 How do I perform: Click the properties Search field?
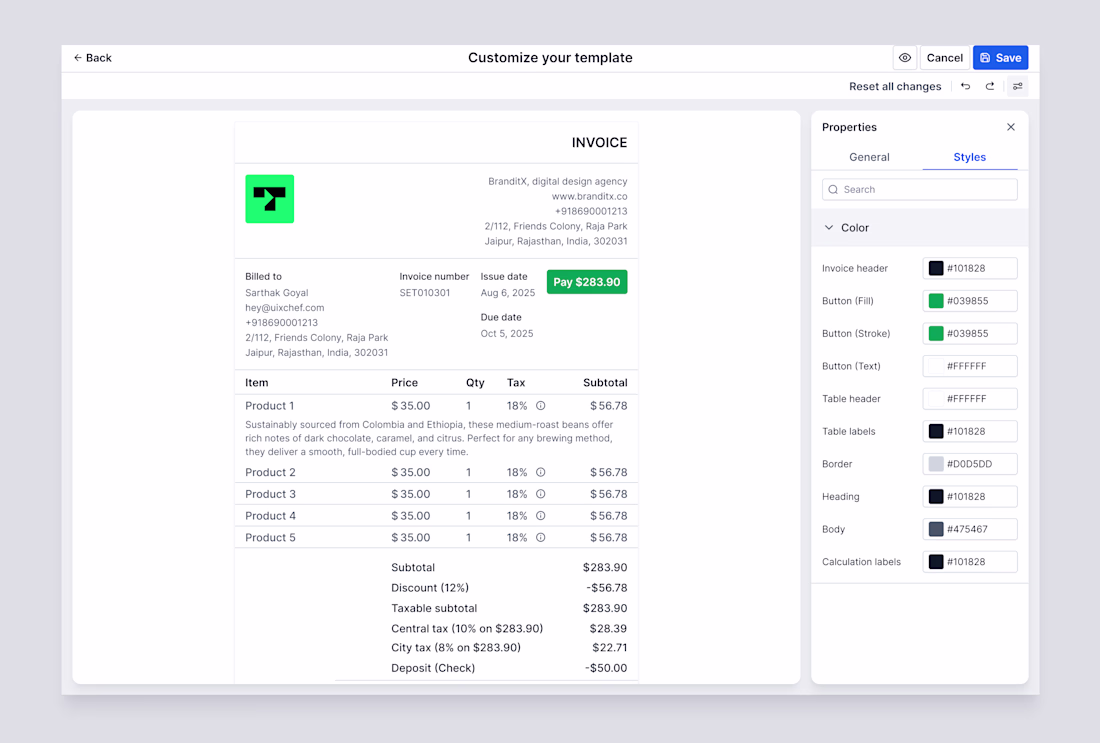pos(920,189)
